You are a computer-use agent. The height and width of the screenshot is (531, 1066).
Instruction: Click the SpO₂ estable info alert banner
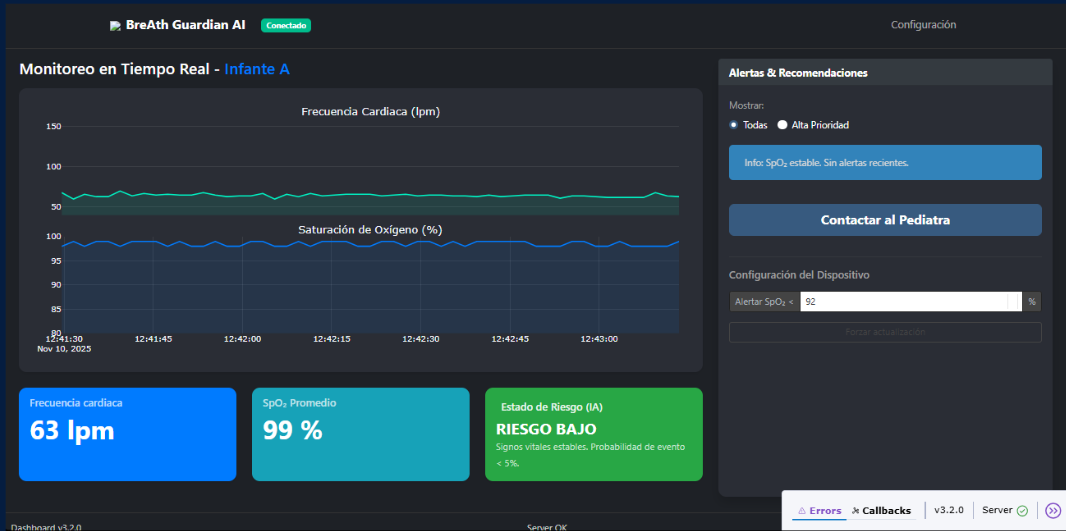click(x=885, y=162)
